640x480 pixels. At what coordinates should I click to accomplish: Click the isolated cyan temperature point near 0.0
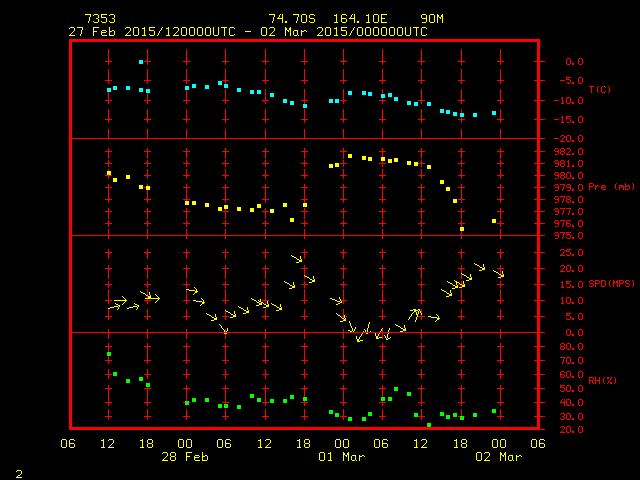[x=141, y=62]
